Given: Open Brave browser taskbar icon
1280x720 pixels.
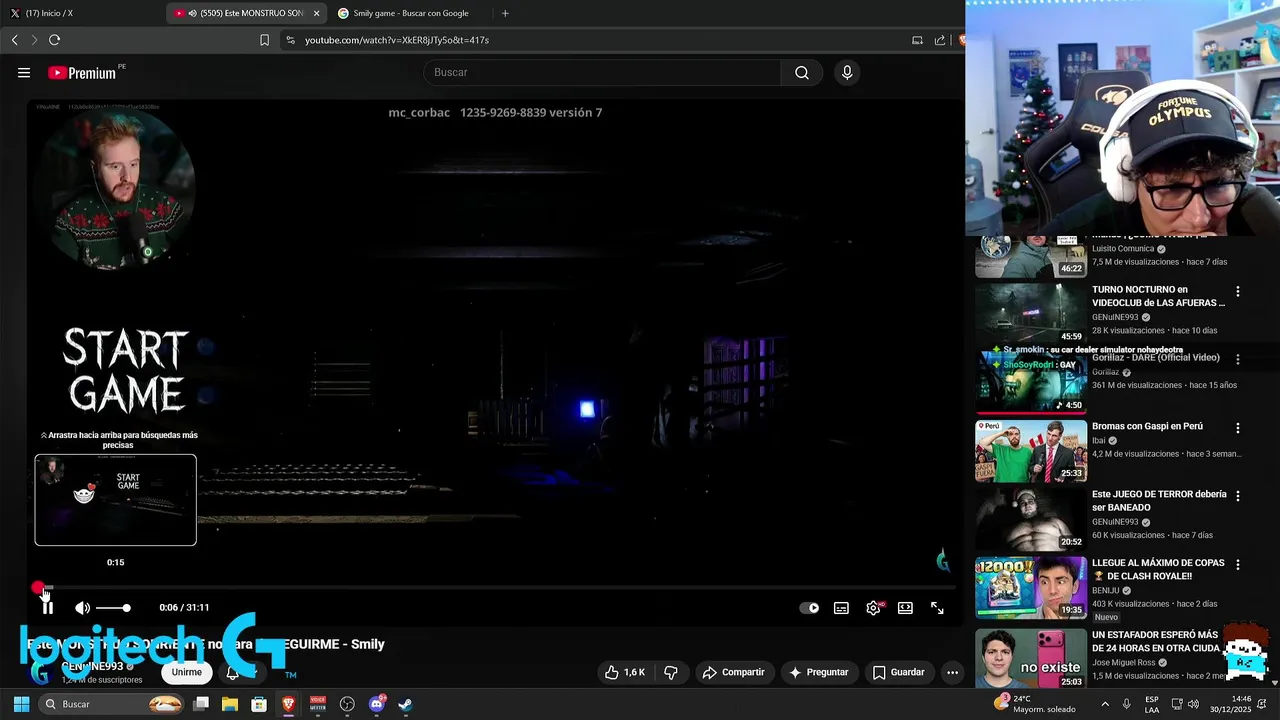Looking at the screenshot, I should coord(288,704).
